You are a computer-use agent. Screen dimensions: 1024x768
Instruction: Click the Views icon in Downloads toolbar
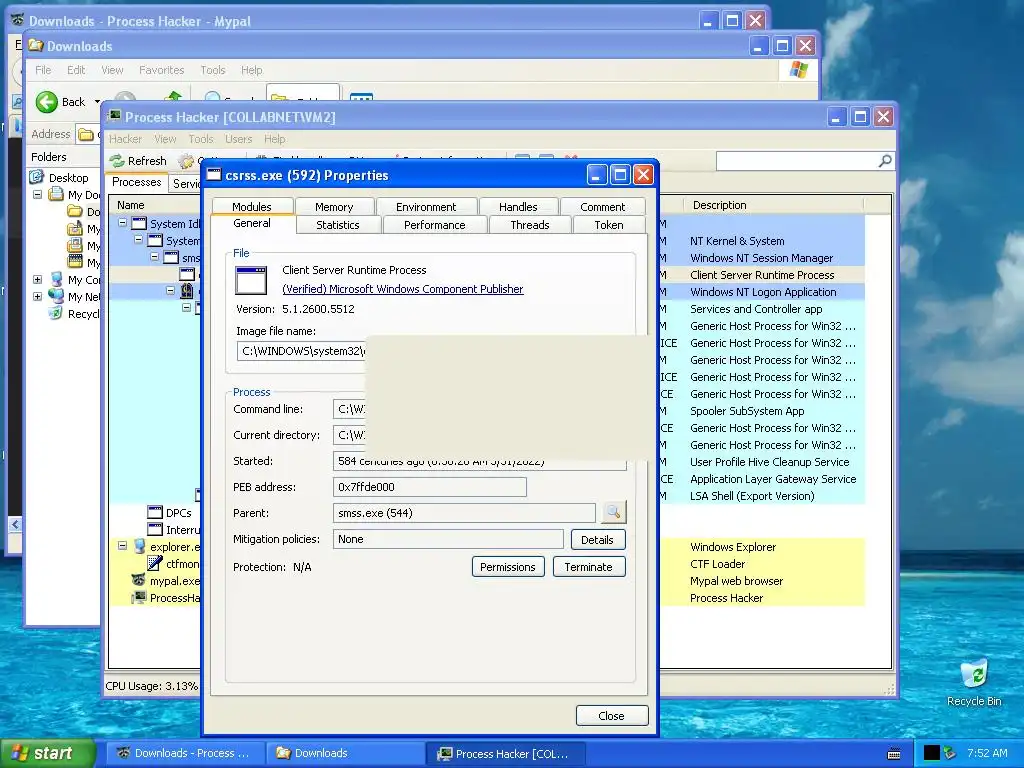[361, 97]
